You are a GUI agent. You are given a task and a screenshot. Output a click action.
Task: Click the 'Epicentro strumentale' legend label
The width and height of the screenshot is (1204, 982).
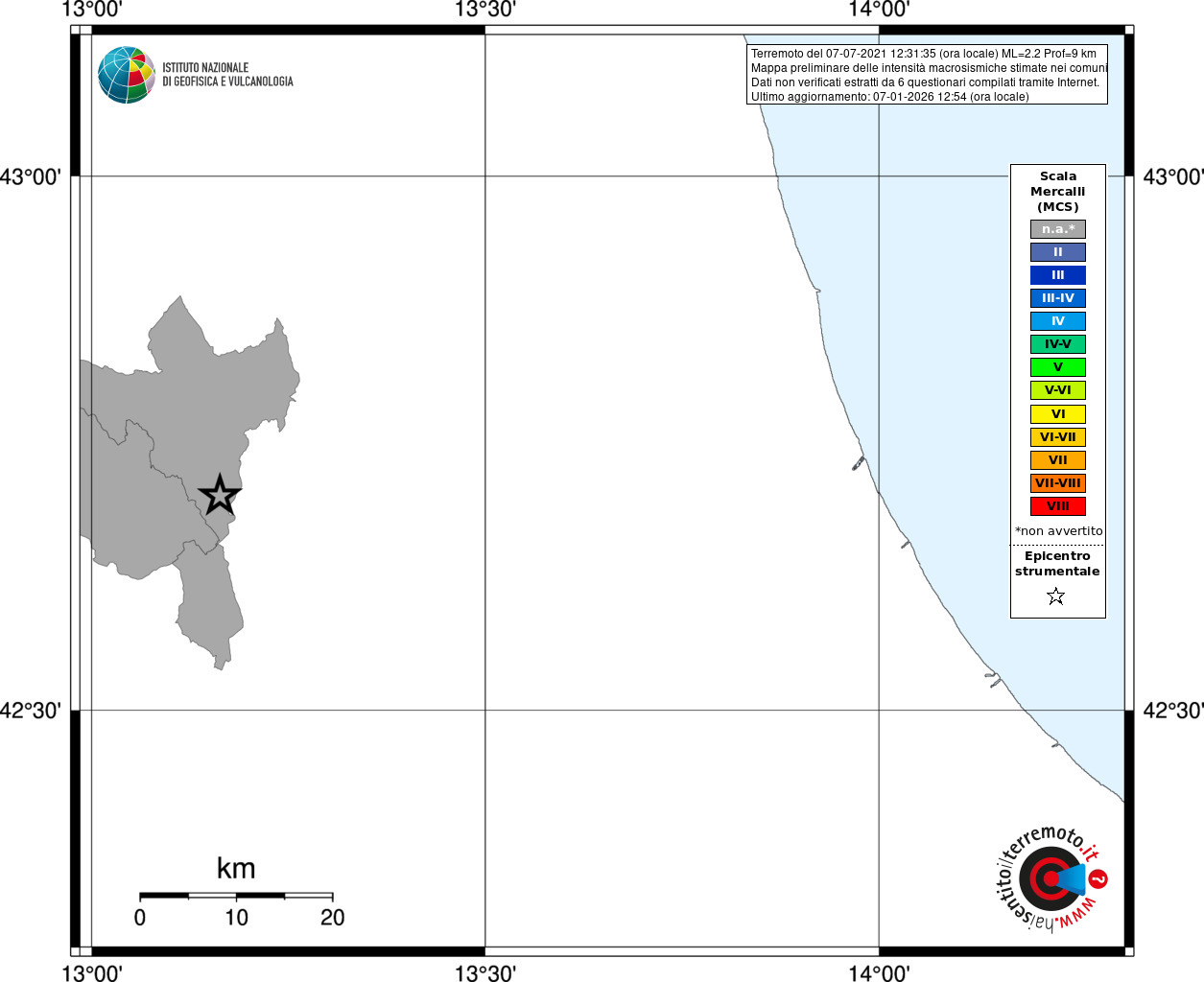tap(1057, 564)
